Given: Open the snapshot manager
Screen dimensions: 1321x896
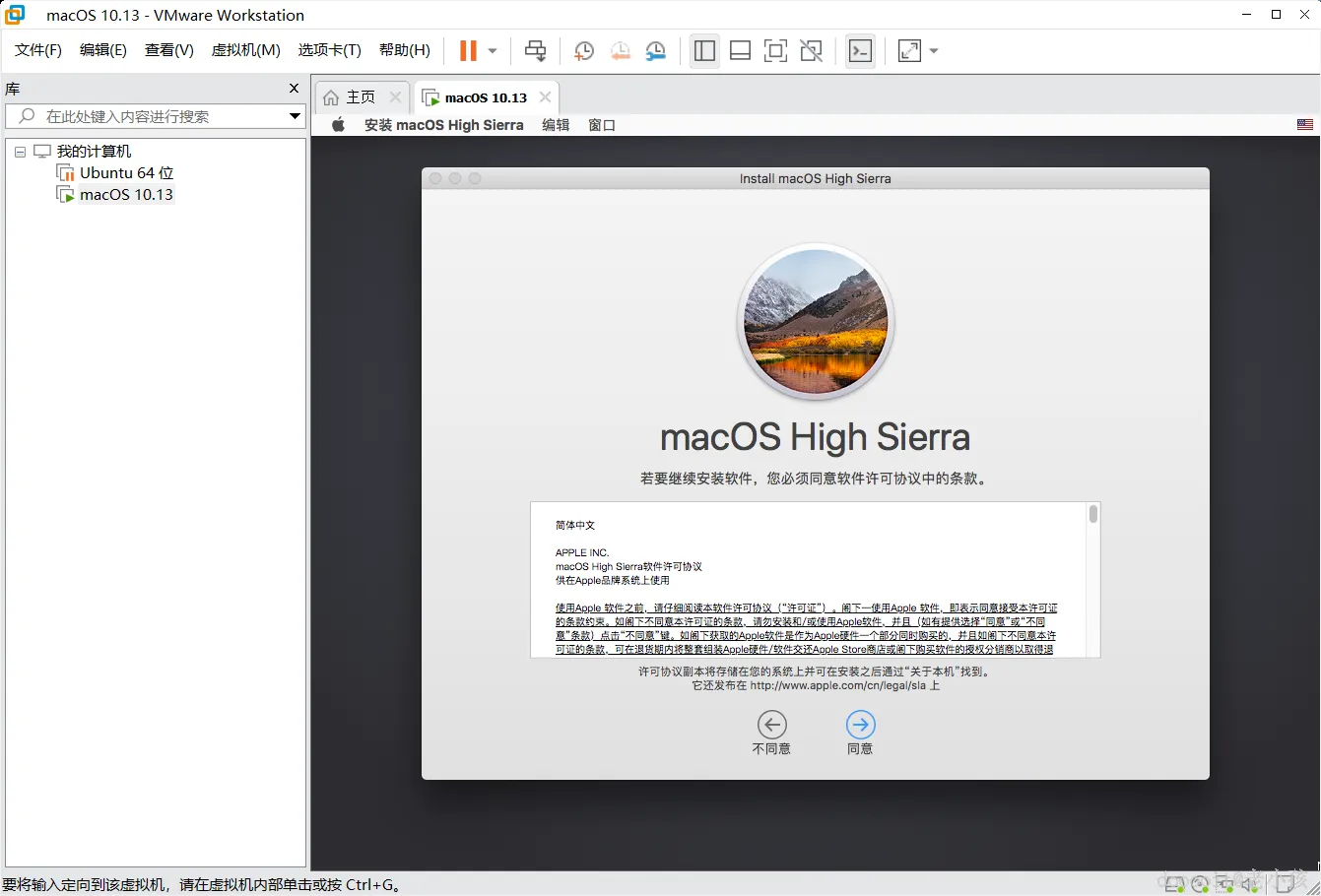Looking at the screenshot, I should pos(655,50).
